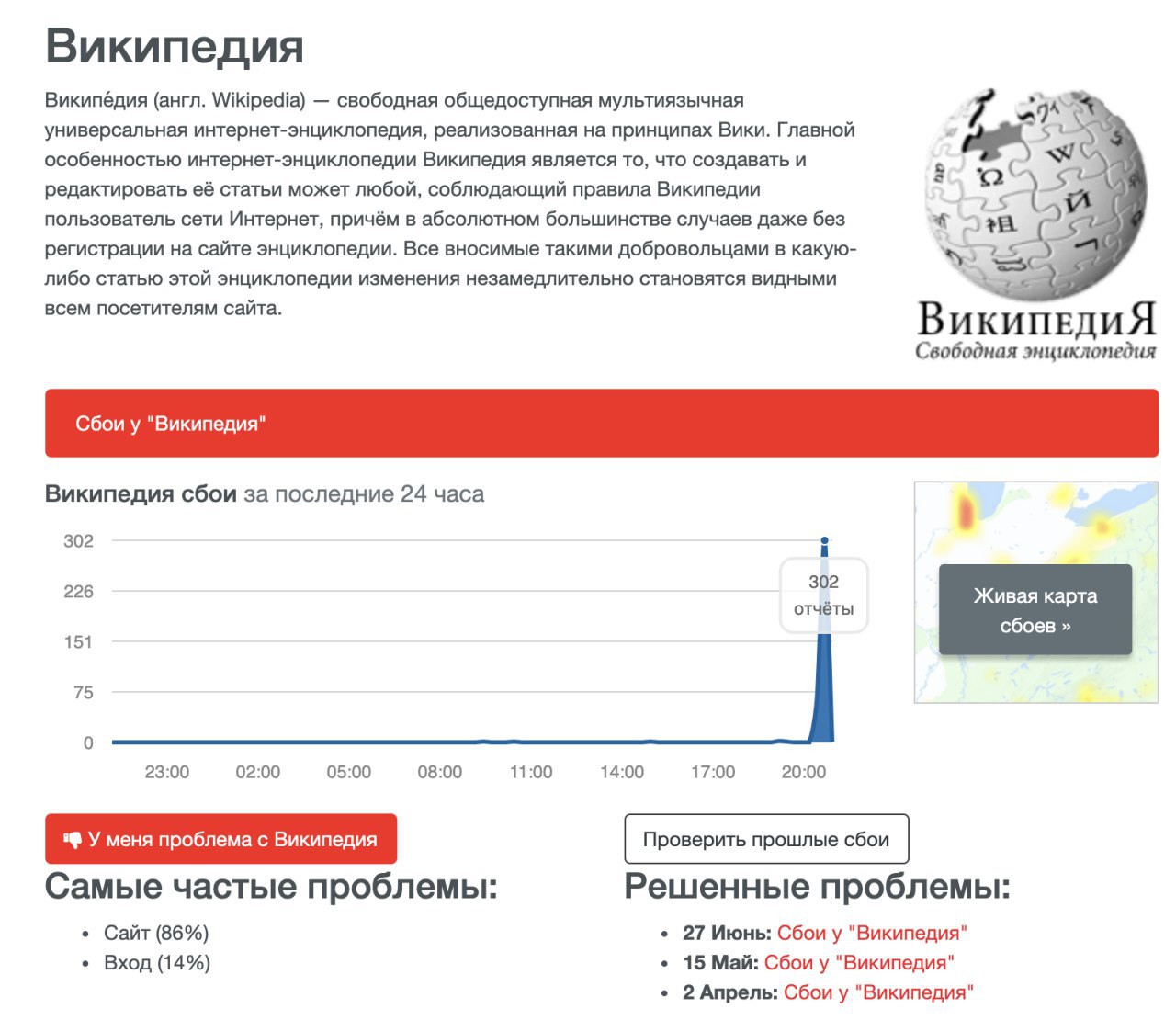Click the red "Сбои у Википедия" banner
Image resolution: width=1176 pixels, height=1020 pixels.
point(602,423)
